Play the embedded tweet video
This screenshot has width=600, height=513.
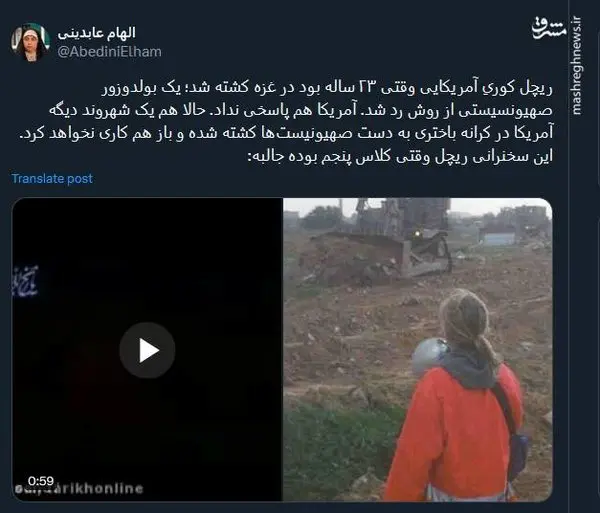pyautogui.click(x=147, y=350)
